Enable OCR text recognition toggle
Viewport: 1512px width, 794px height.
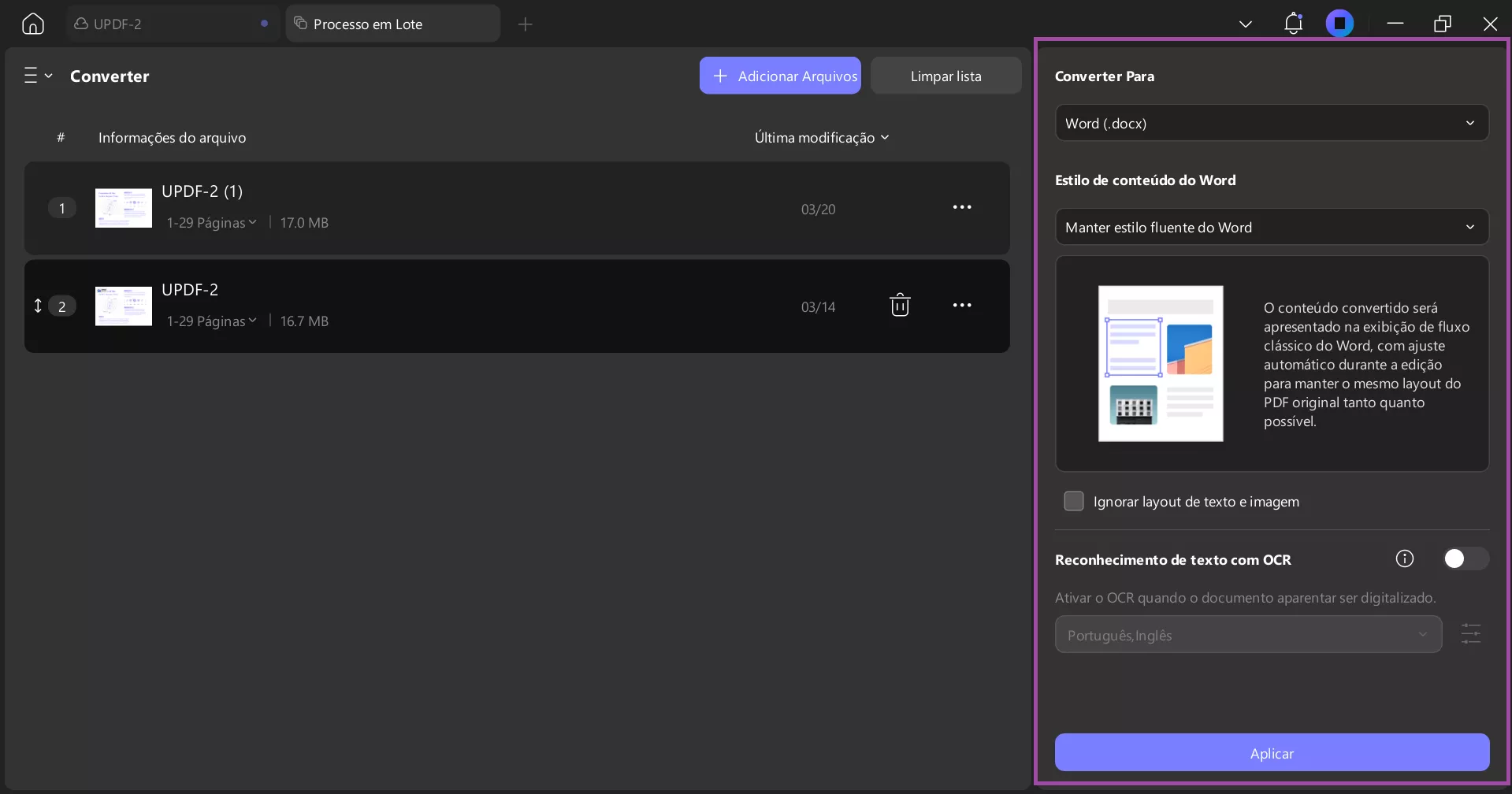[1466, 558]
